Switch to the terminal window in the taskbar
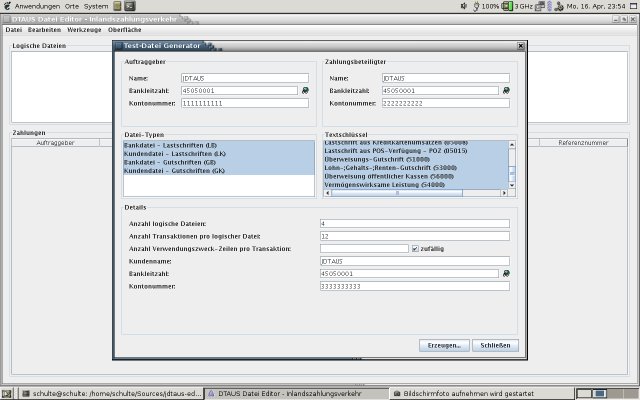640x400 pixels. click(x=108, y=393)
